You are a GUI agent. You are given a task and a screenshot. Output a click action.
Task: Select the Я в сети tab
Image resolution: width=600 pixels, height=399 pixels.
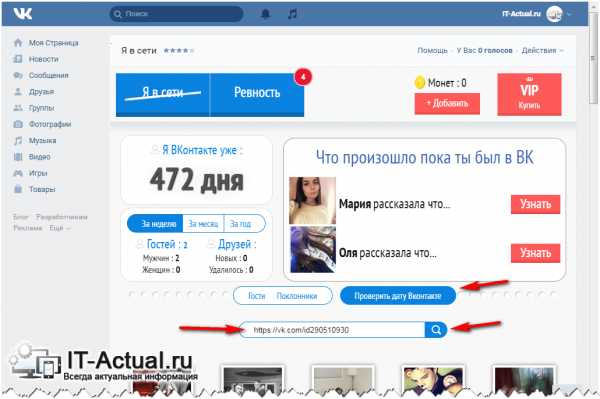click(163, 93)
